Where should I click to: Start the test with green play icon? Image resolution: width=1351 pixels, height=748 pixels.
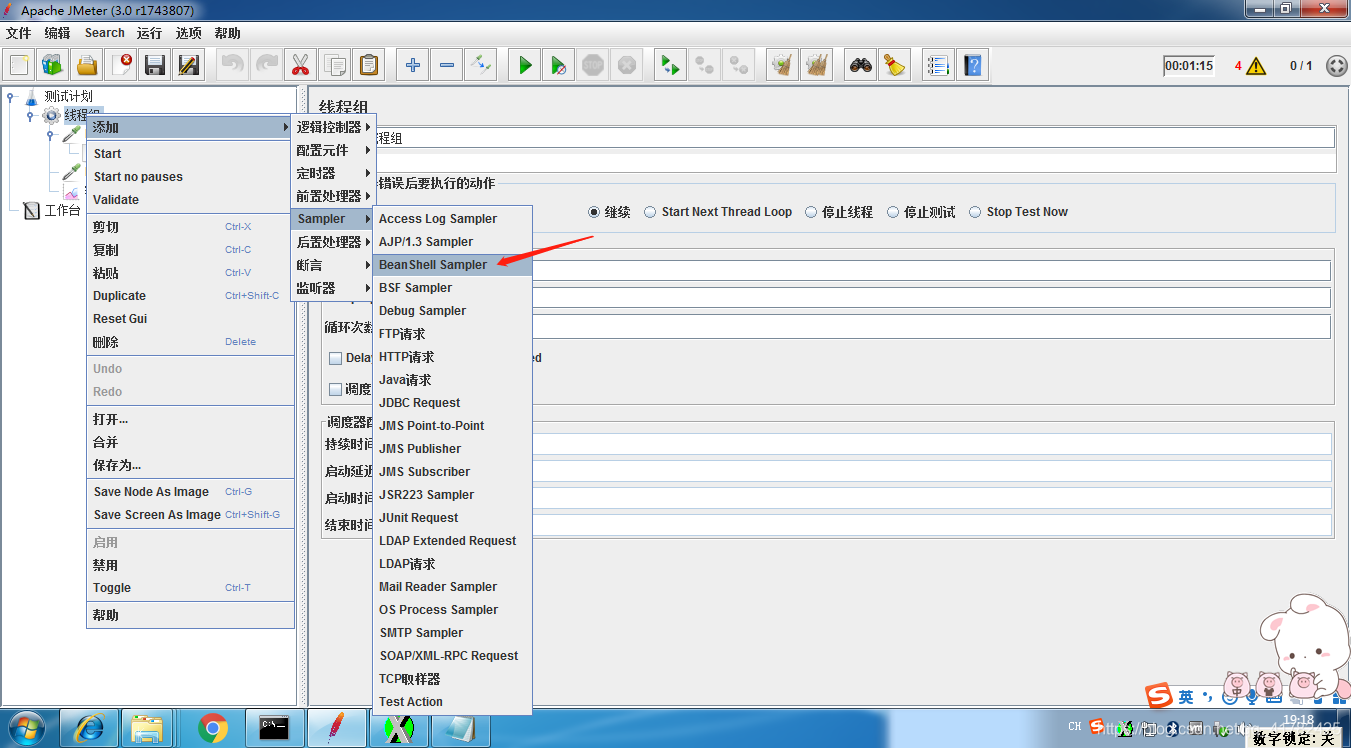pos(525,66)
